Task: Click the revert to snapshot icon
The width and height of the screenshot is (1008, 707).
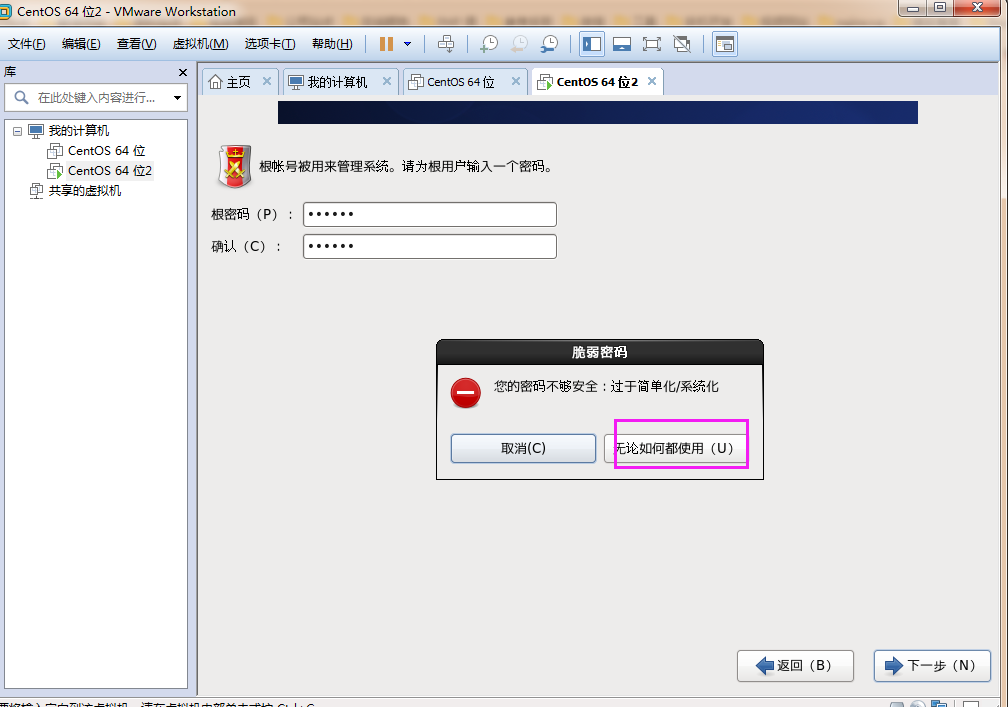Action: (x=519, y=44)
